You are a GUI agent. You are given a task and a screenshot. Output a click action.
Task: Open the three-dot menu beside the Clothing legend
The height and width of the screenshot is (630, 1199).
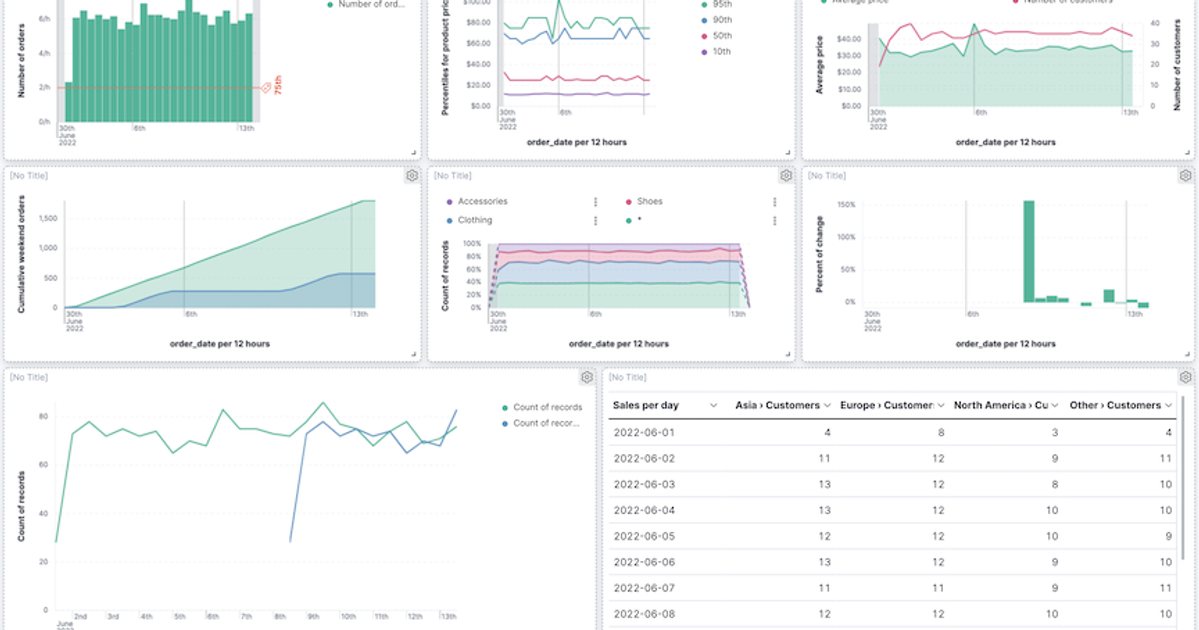pyautogui.click(x=596, y=219)
